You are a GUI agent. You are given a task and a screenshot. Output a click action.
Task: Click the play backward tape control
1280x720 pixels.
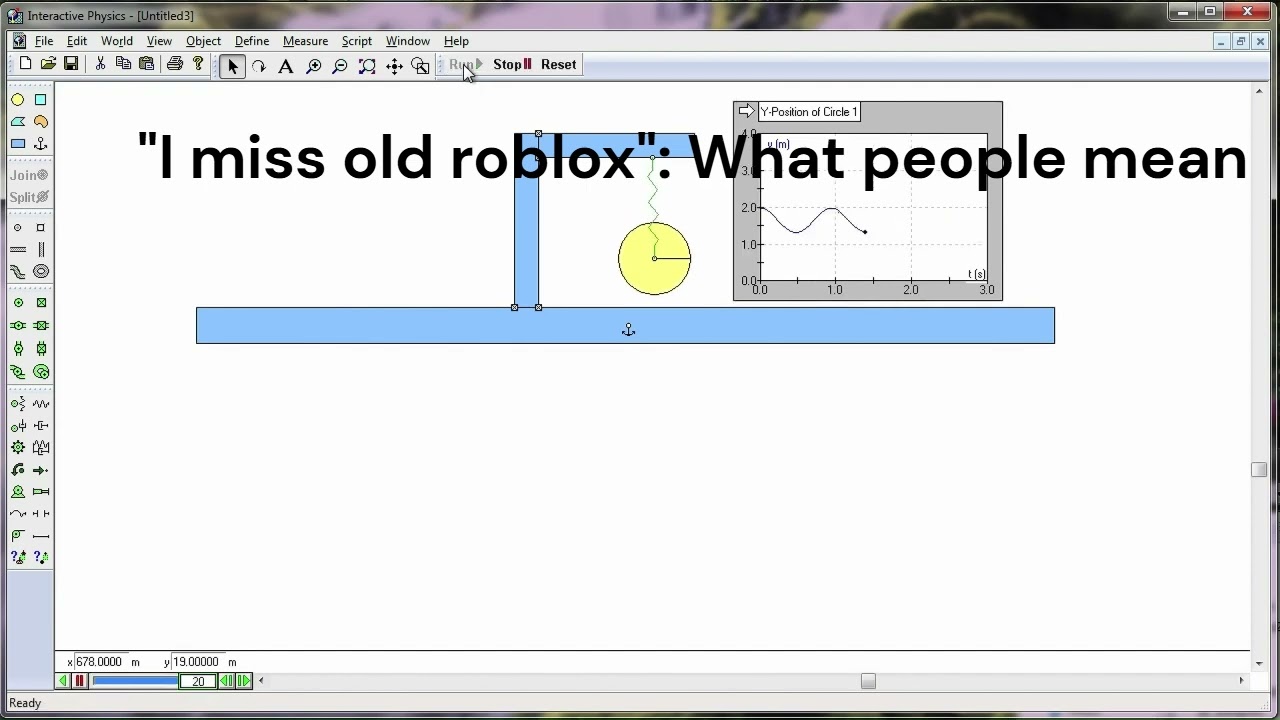pos(63,681)
